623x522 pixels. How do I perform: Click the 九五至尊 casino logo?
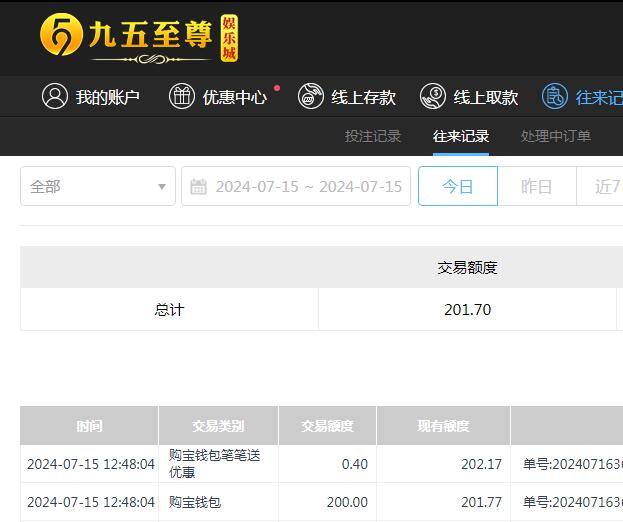point(139,39)
